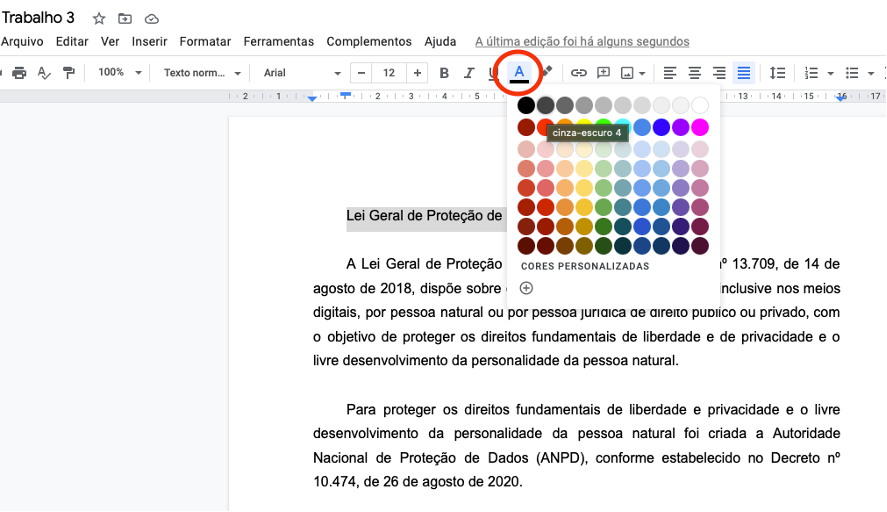The width and height of the screenshot is (887, 512).
Task: Select the paint format tool
Action: 68,72
